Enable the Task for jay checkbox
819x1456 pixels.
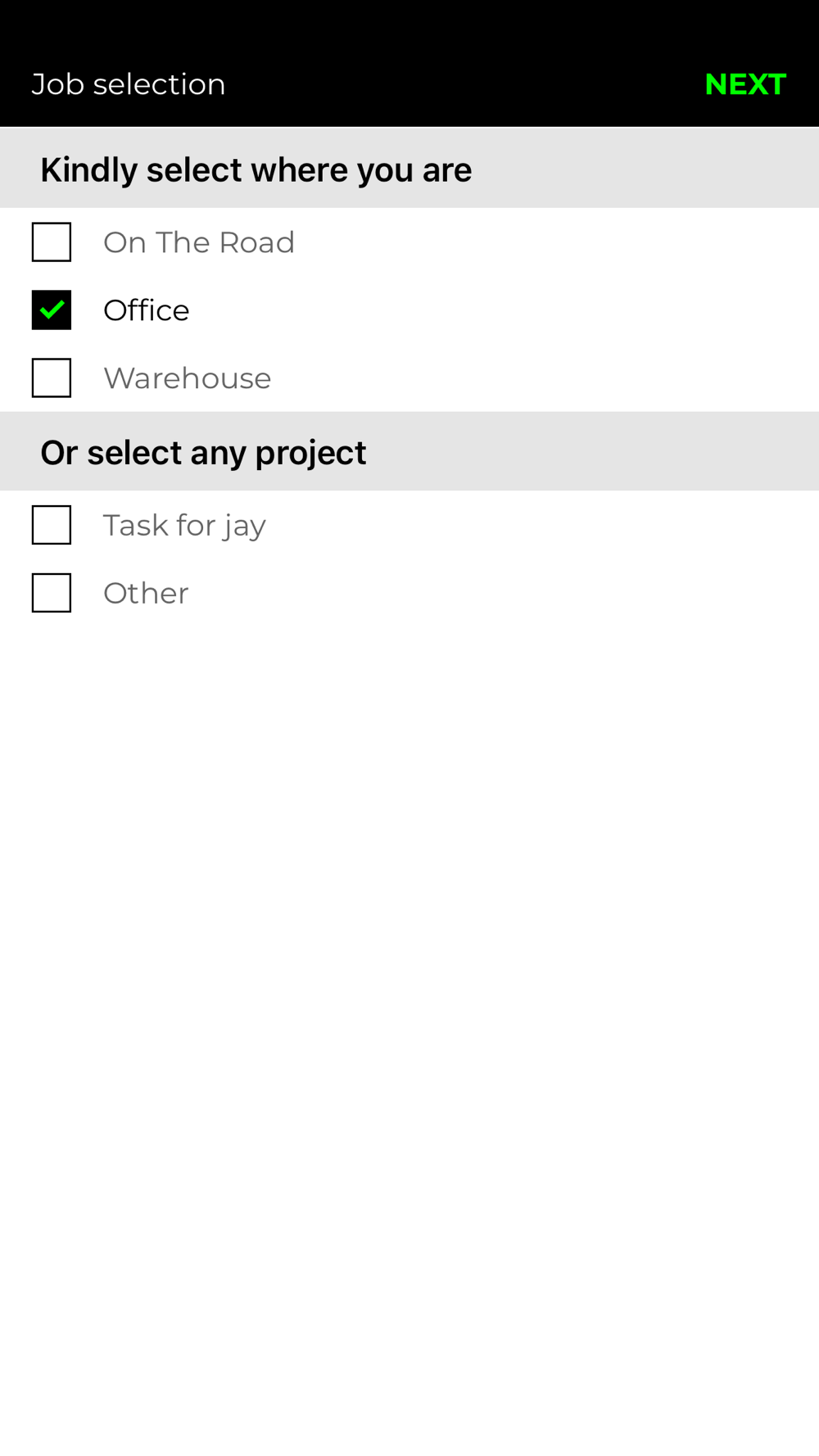[x=52, y=525]
